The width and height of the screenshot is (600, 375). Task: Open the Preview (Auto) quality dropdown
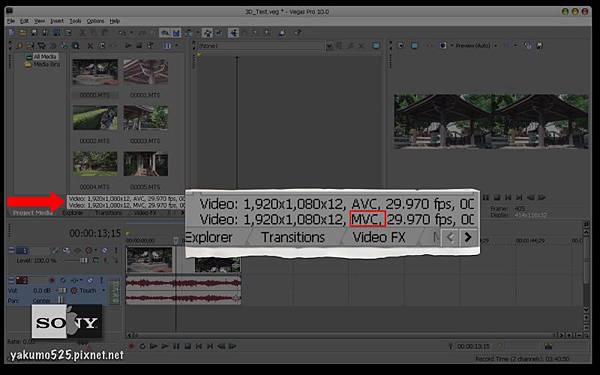pyautogui.click(x=496, y=46)
